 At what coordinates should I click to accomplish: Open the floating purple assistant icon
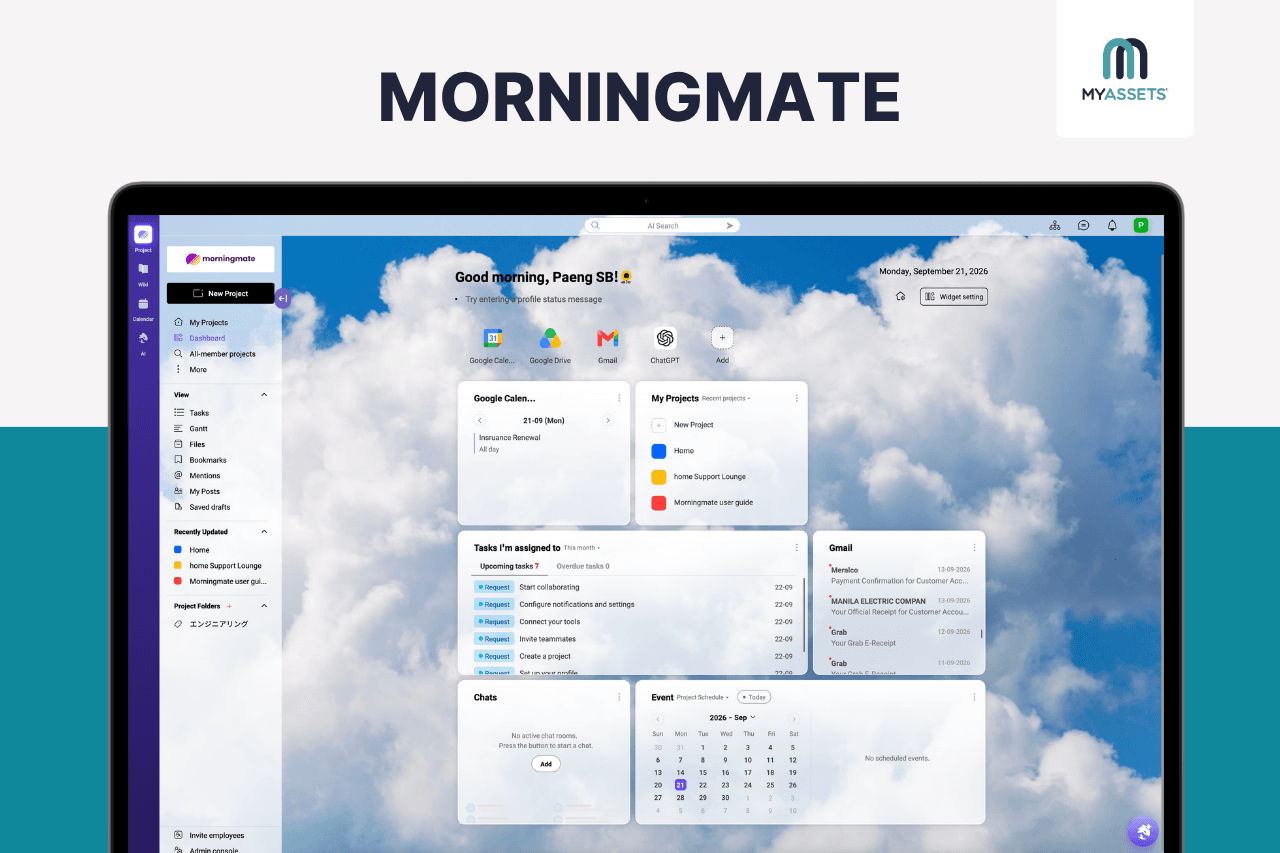pyautogui.click(x=1143, y=831)
